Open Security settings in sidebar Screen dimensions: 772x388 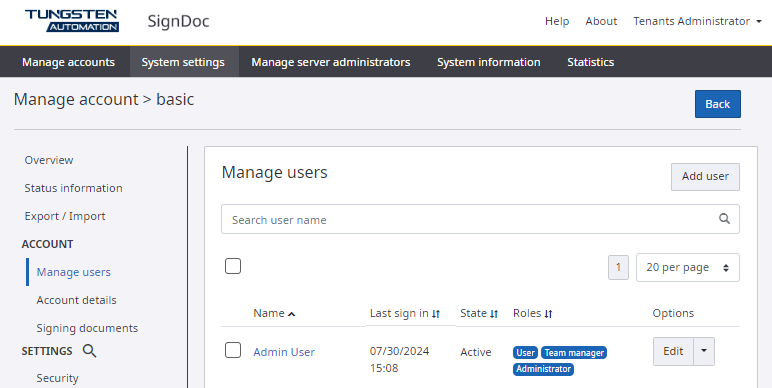(x=57, y=378)
